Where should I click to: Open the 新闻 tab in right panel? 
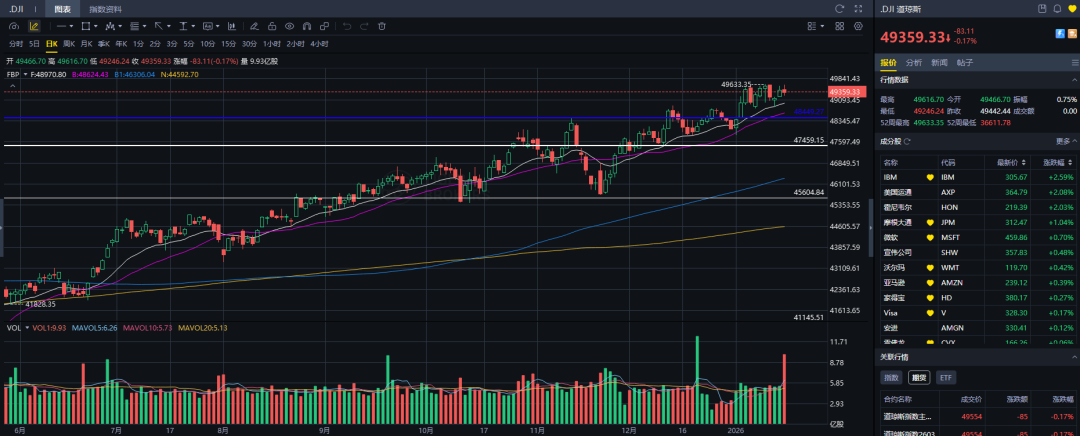pos(939,62)
